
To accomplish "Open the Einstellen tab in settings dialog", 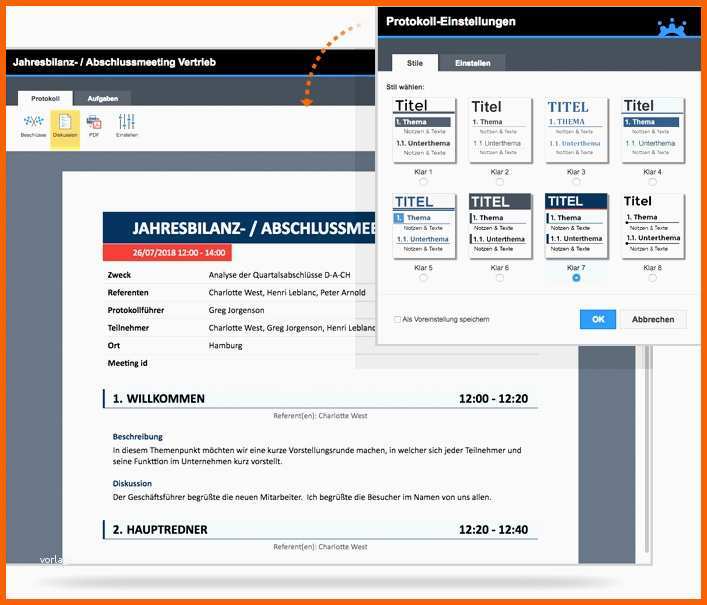I will (472, 62).
